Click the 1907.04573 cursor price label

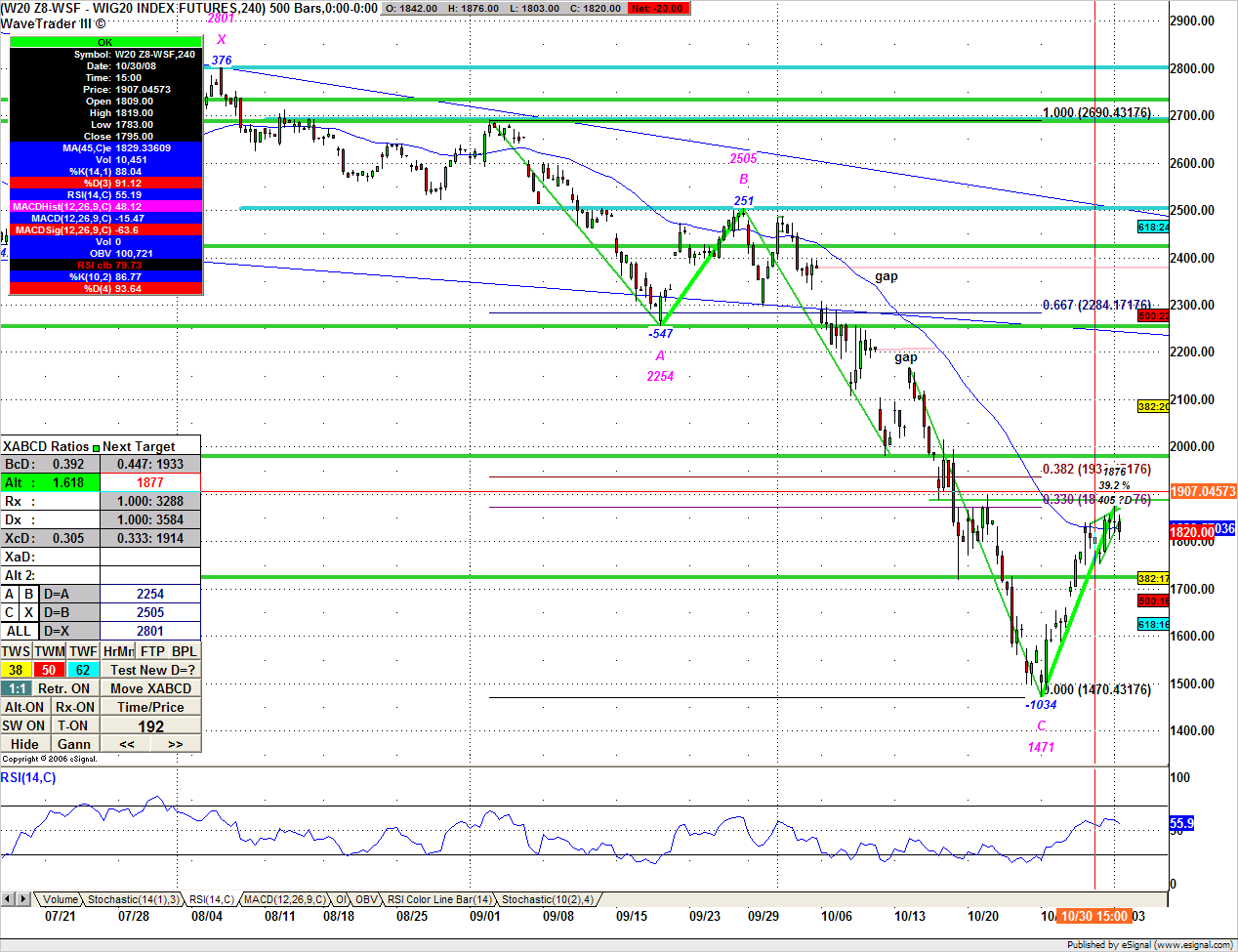click(1203, 491)
